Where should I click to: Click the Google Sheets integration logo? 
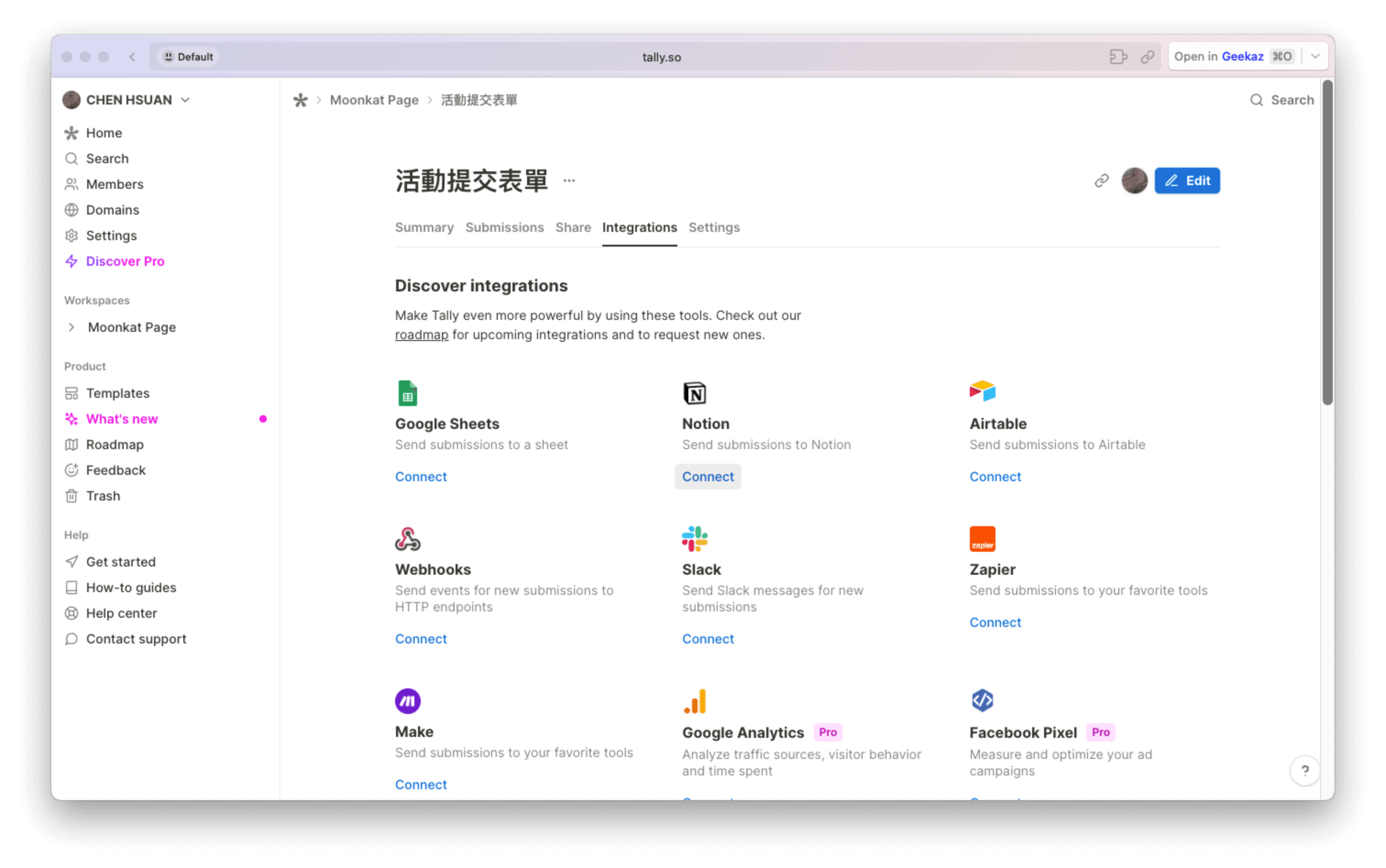coord(407,393)
